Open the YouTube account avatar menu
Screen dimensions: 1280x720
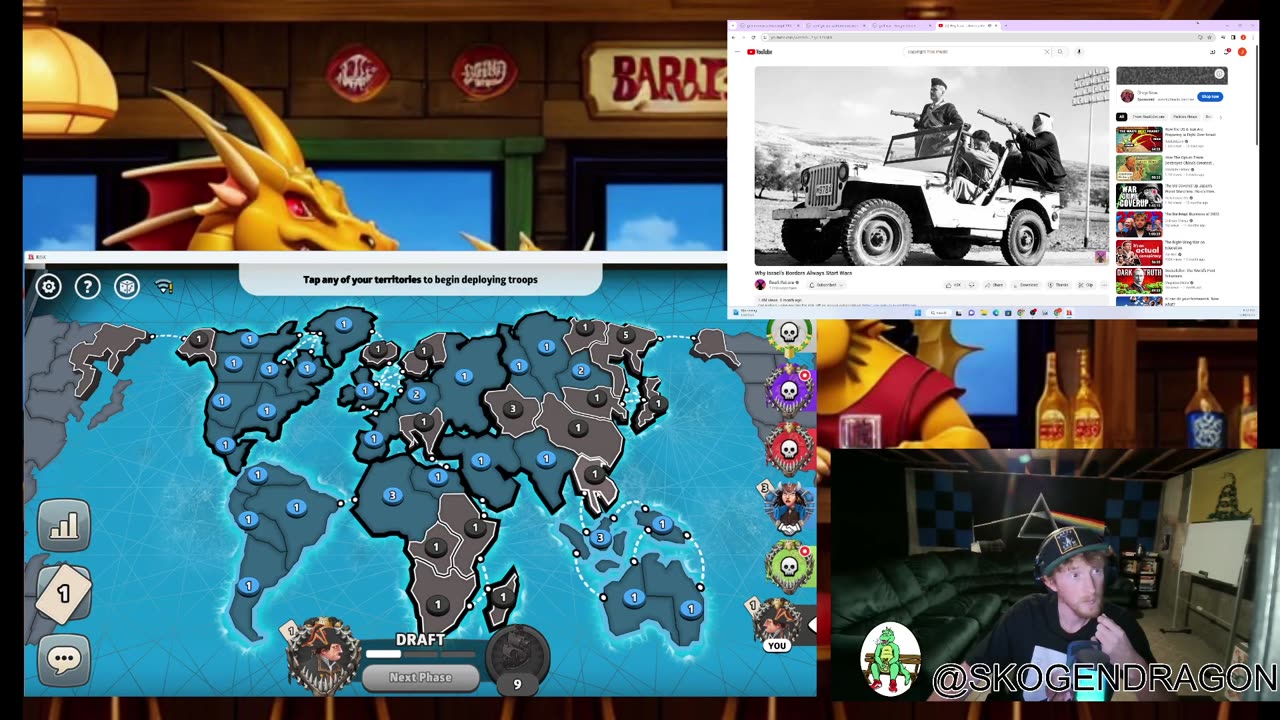click(1242, 52)
